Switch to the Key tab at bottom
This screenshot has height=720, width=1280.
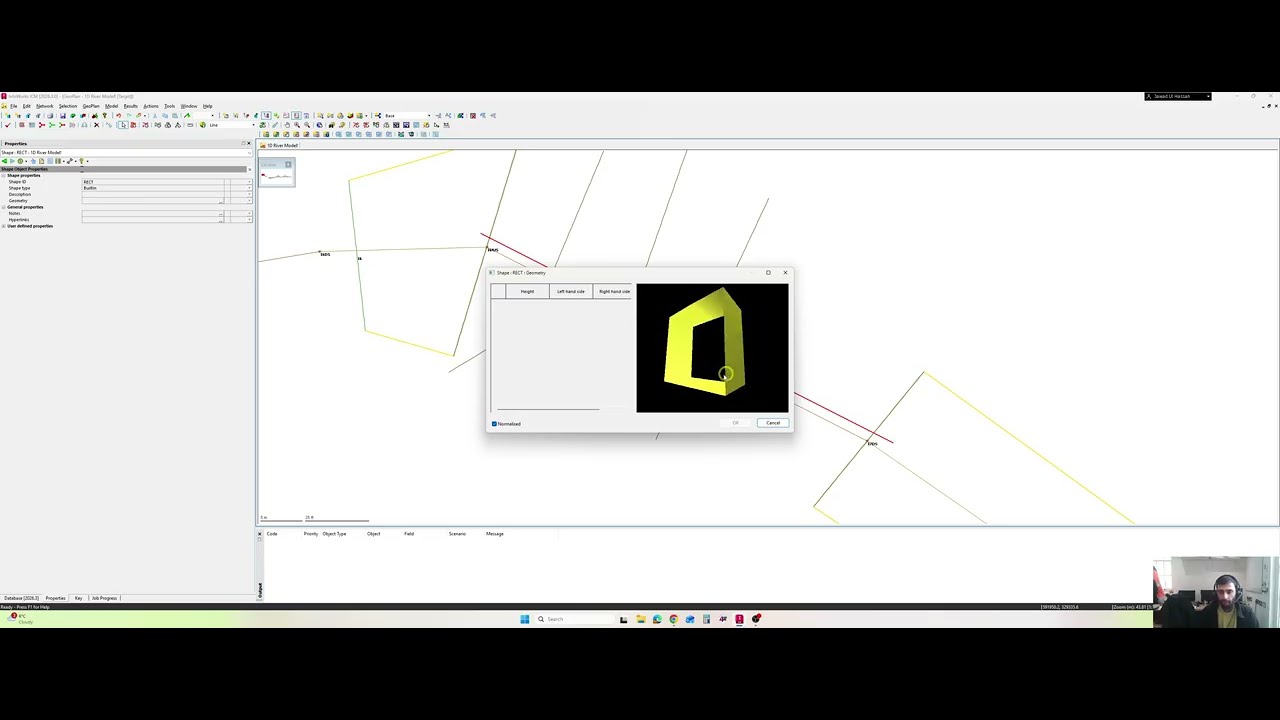[78, 598]
